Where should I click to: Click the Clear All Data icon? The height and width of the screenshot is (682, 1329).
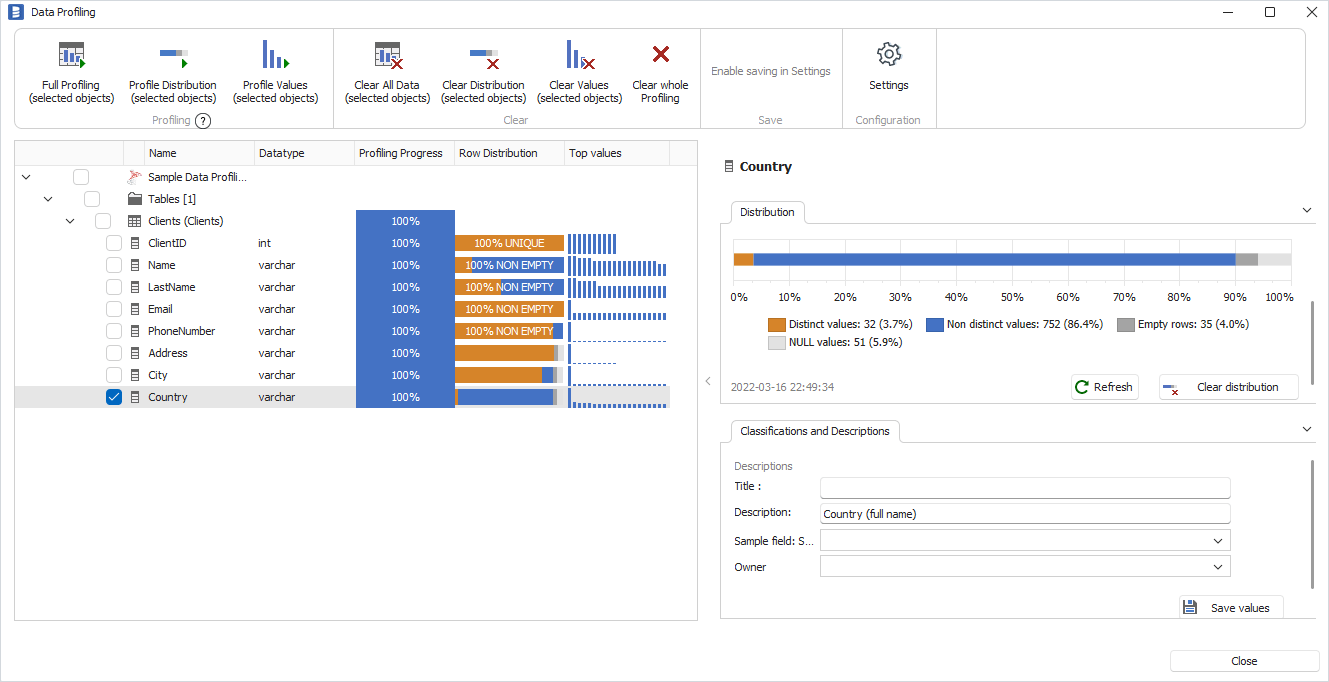point(387,55)
